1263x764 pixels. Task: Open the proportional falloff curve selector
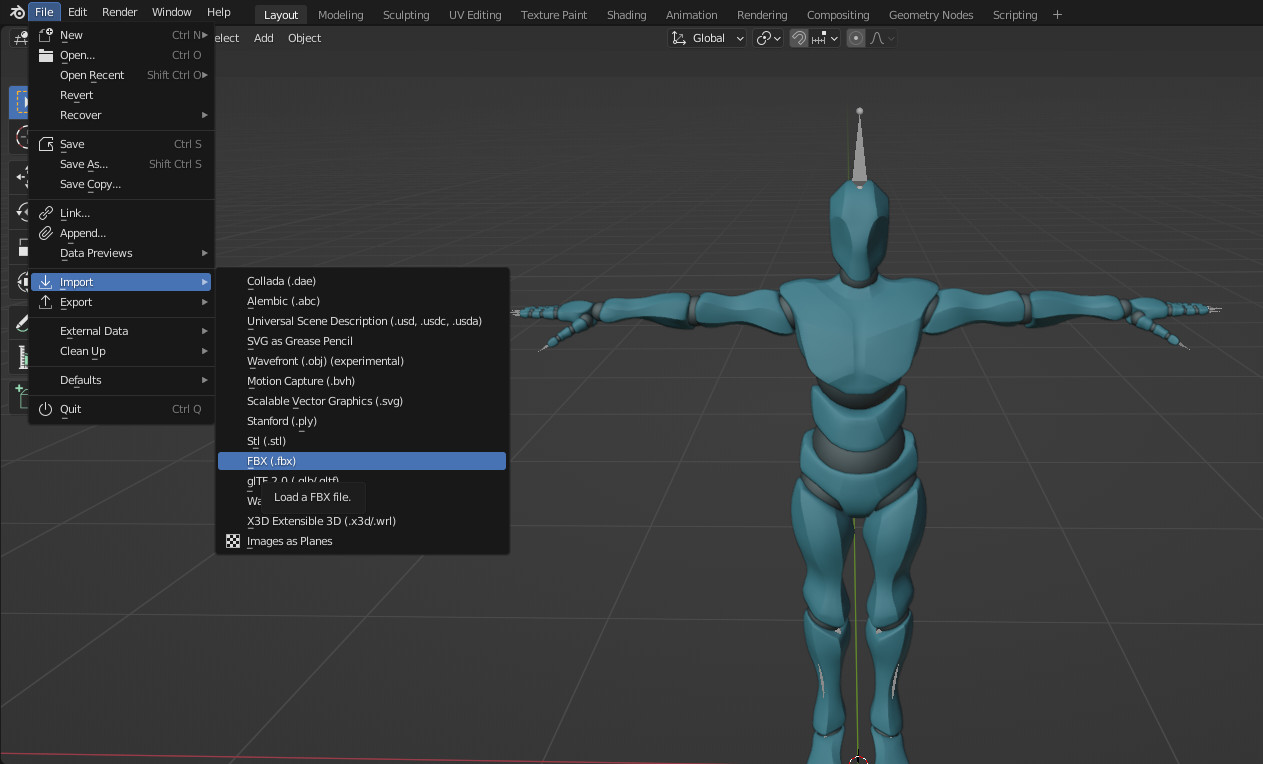(x=876, y=38)
